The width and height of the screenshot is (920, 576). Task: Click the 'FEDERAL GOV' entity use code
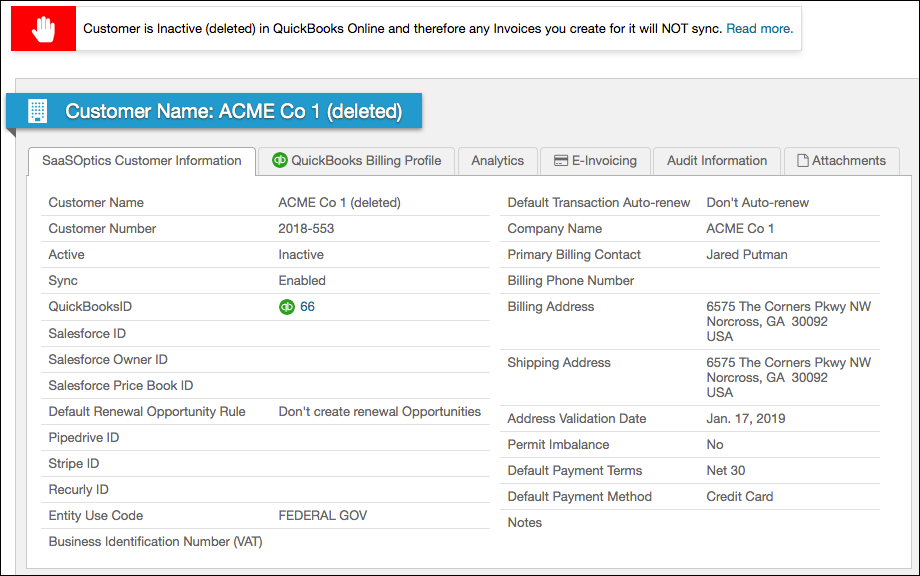[x=323, y=516]
